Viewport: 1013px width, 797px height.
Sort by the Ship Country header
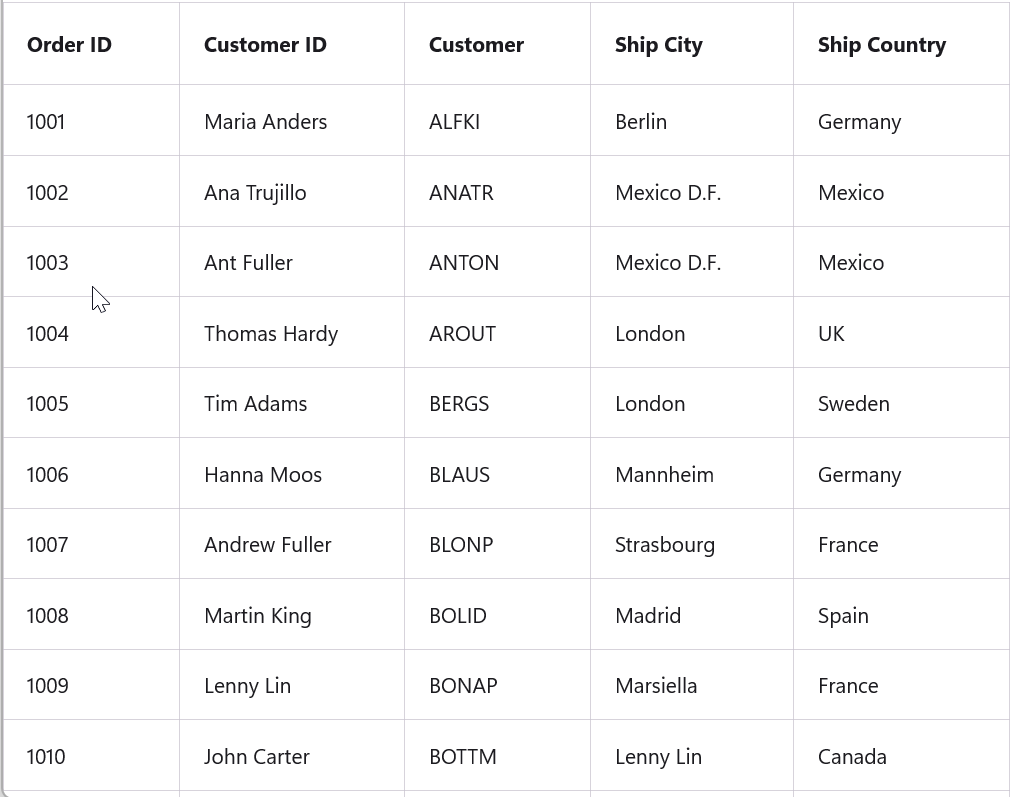(881, 45)
